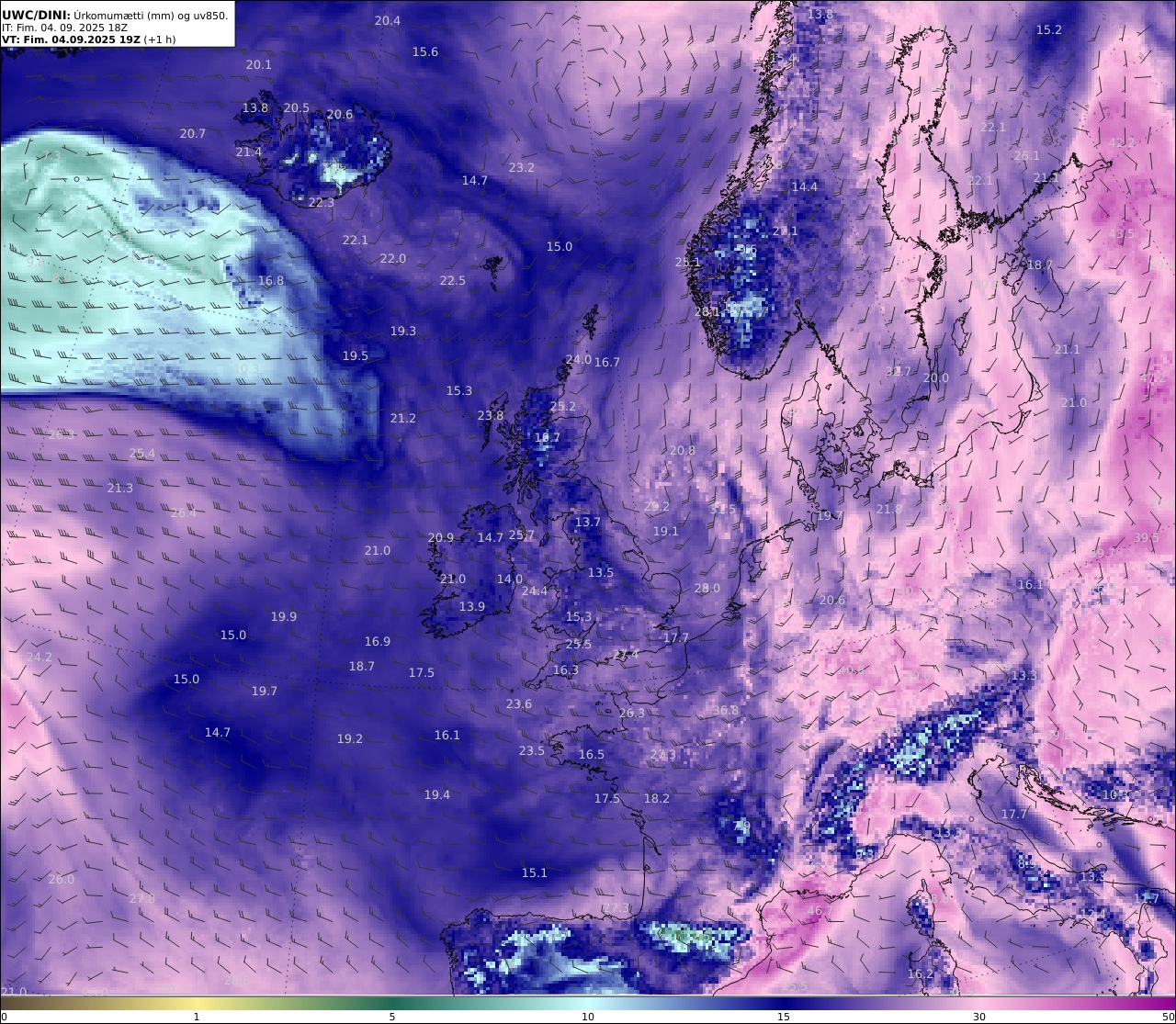
Task: Click the 20.8 value in North Sea
Action: click(x=683, y=450)
